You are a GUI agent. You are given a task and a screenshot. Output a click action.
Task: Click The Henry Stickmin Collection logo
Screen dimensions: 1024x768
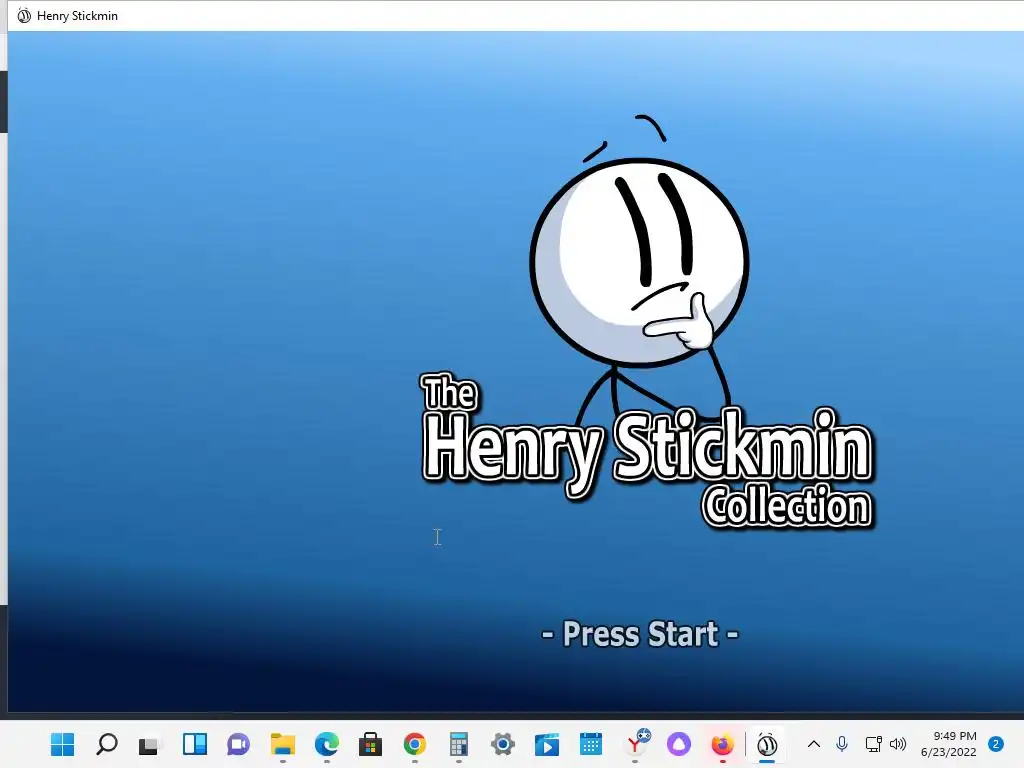coord(647,451)
